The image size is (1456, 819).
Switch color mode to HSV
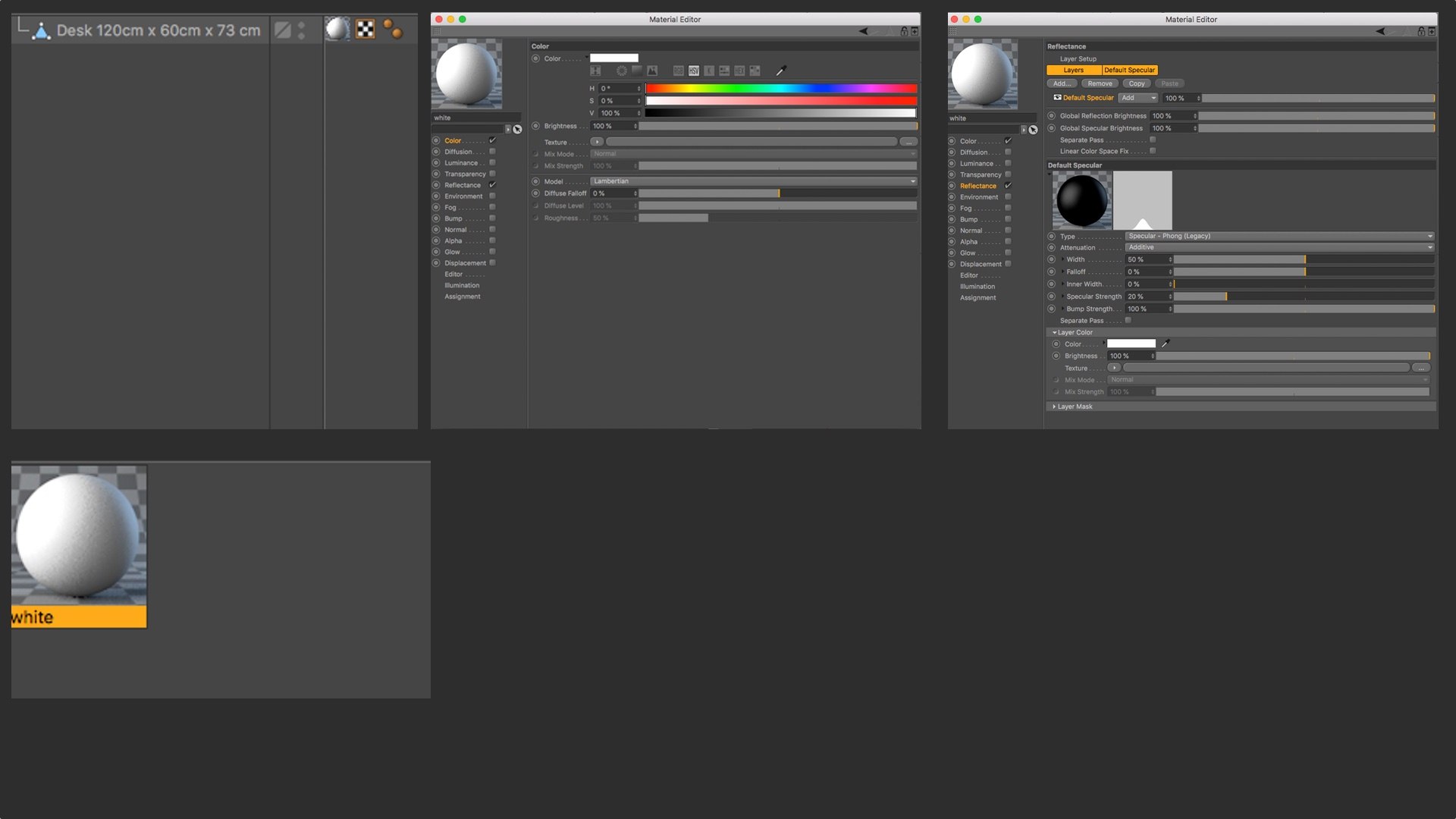pyautogui.click(x=694, y=71)
